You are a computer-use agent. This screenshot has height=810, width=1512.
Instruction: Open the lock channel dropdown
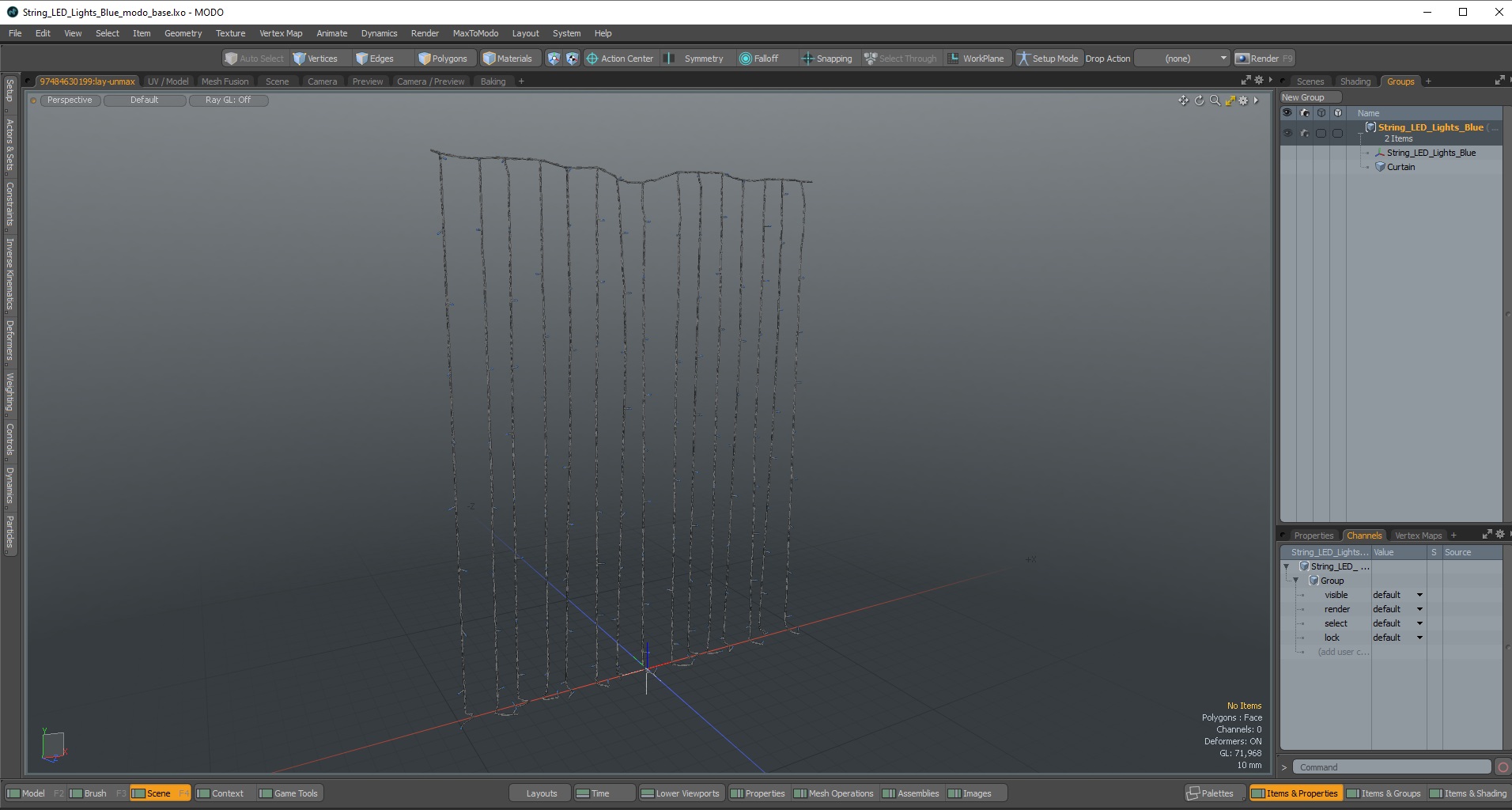1398,638
